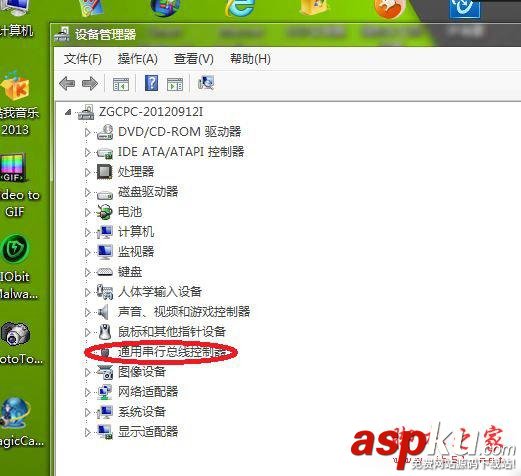The image size is (521, 476).
Task: Open the 帮助(H) menu
Action: pos(250,59)
